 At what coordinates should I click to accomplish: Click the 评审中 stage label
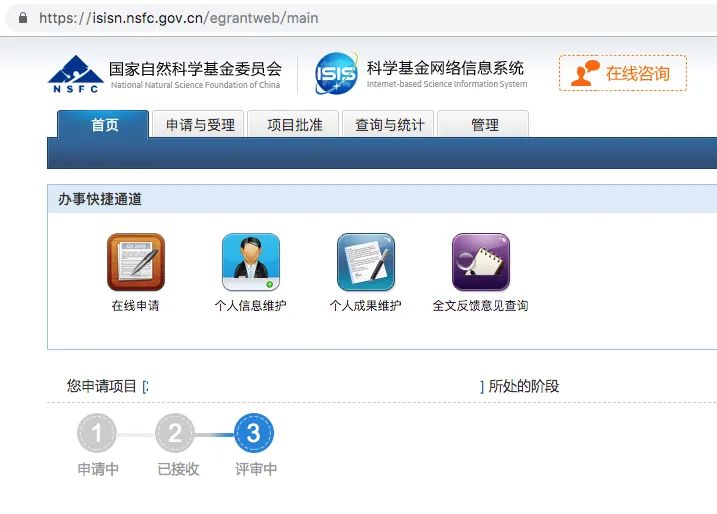(256, 469)
